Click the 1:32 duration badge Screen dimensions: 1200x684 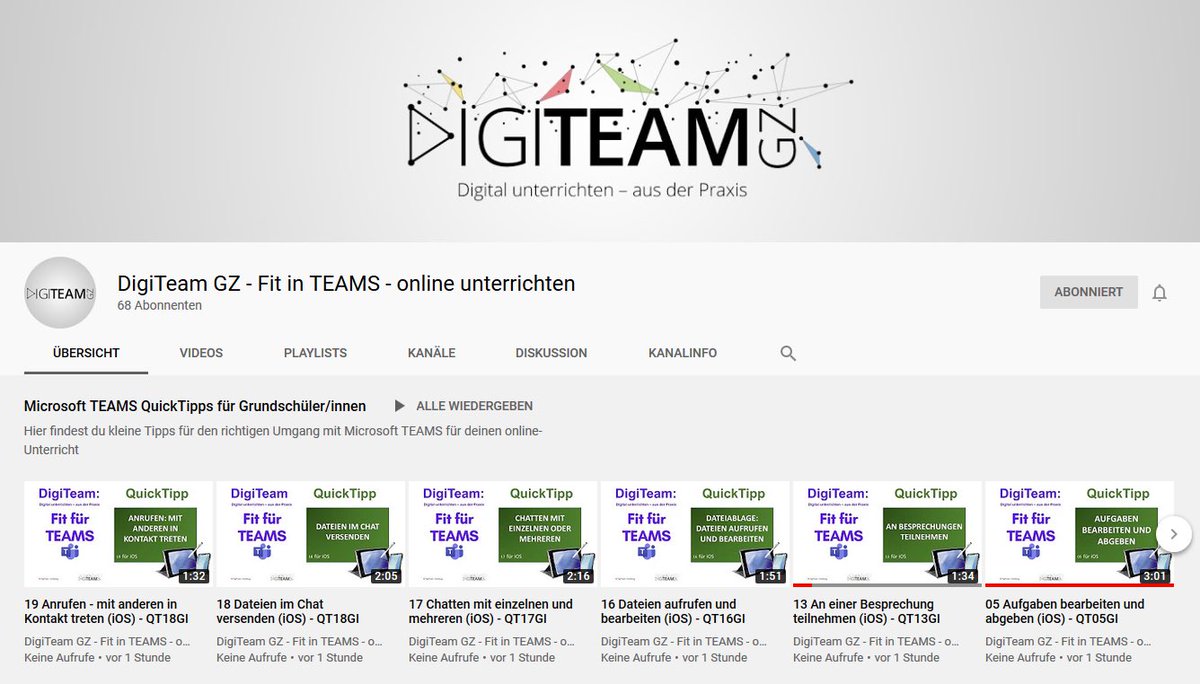tap(192, 576)
